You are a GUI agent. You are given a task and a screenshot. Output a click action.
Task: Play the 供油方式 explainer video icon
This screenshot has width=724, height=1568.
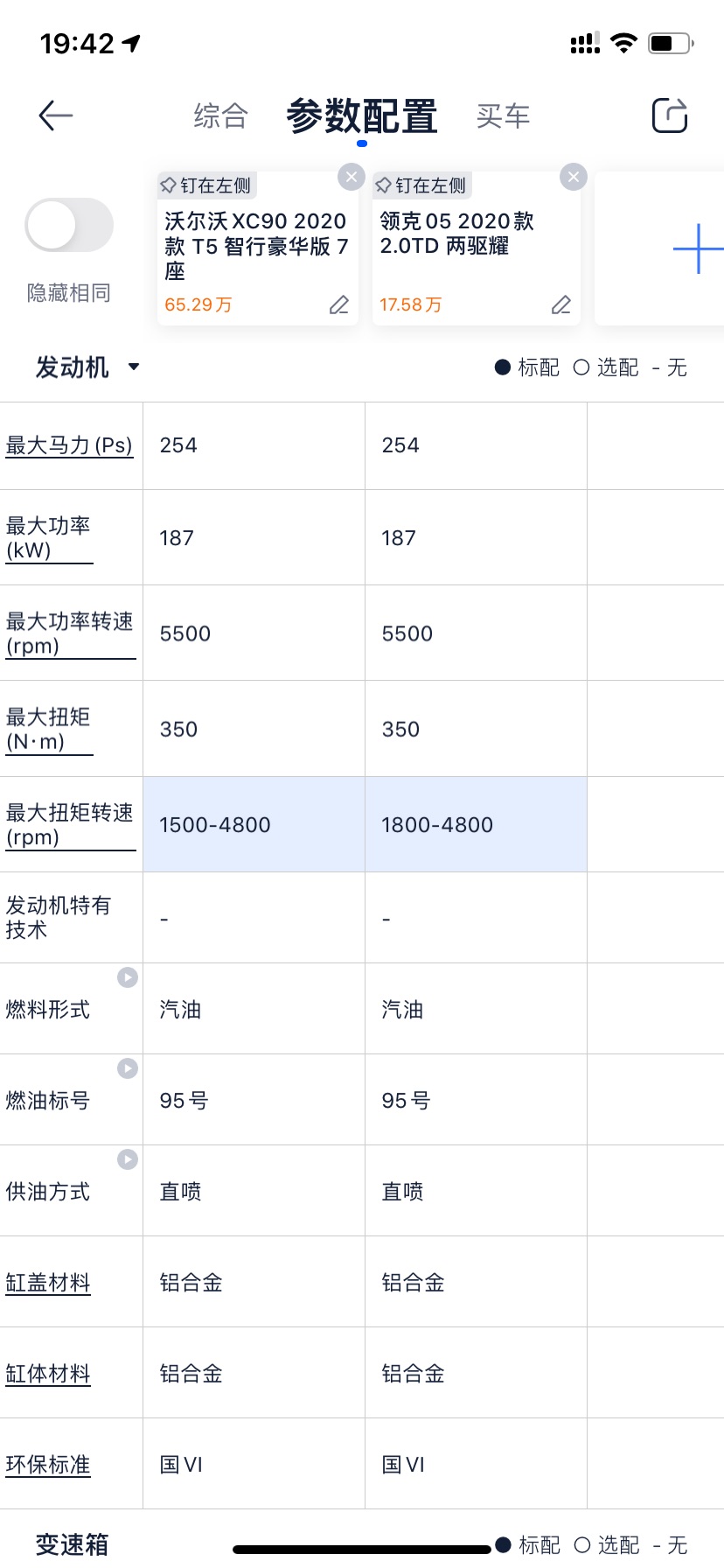pos(128,1159)
